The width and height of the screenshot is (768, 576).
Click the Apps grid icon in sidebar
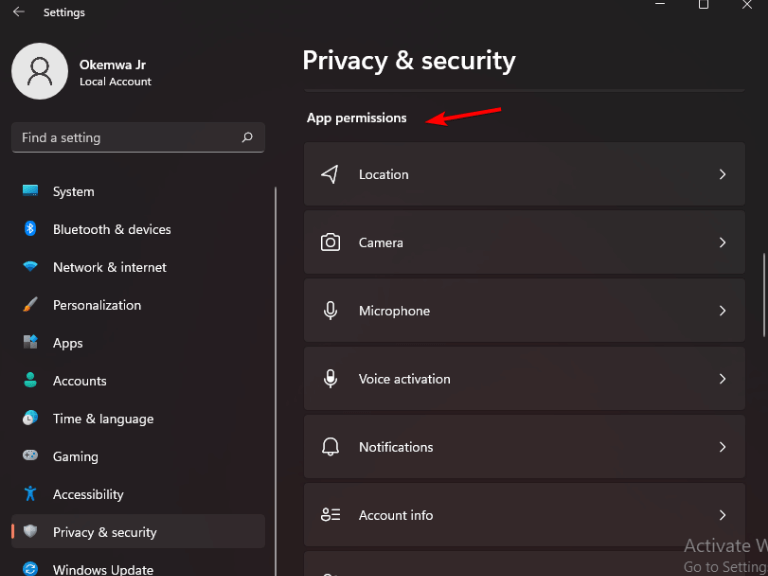pos(30,342)
